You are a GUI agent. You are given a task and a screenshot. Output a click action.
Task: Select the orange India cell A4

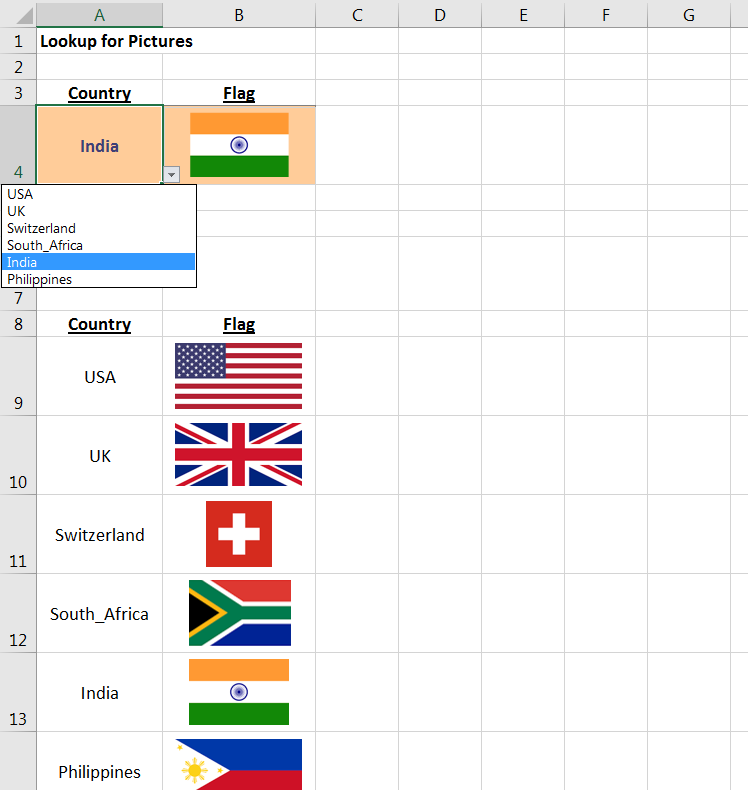[x=99, y=145]
